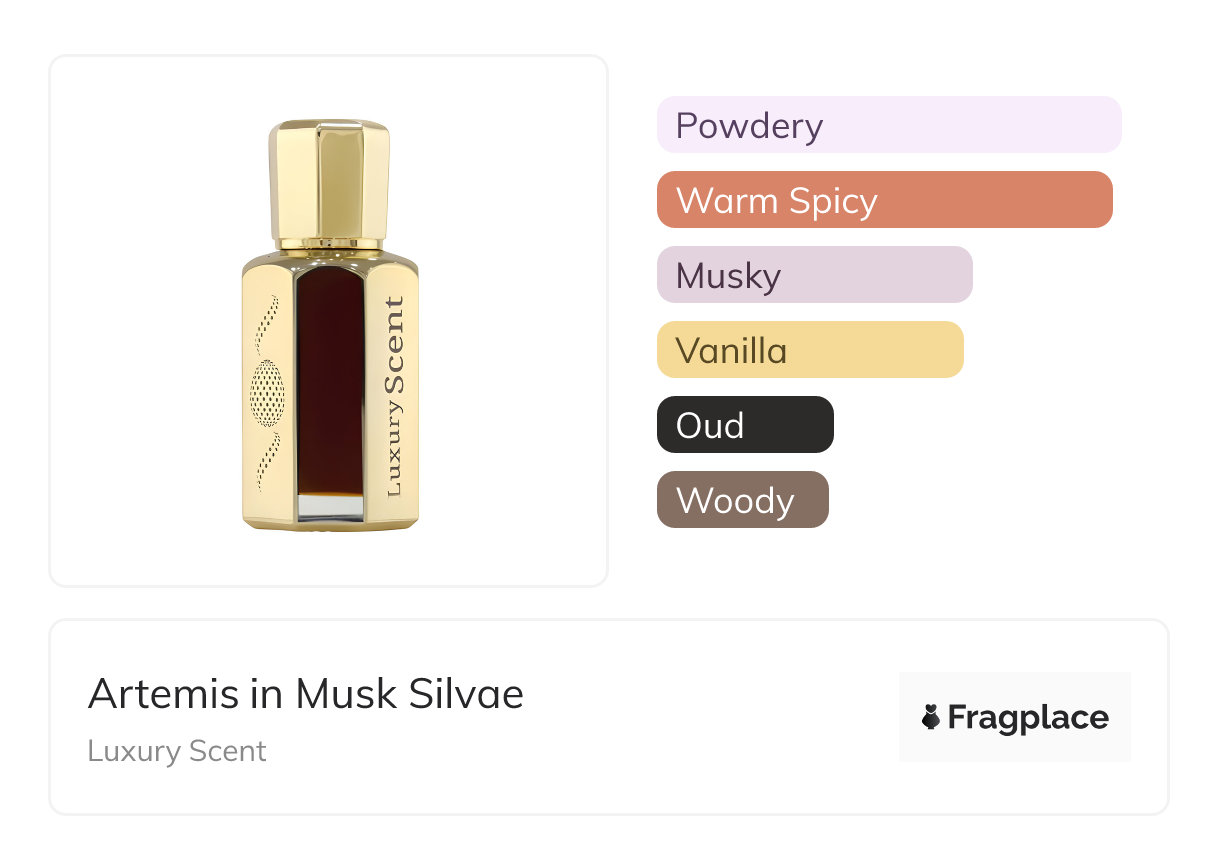Viewport: 1218px width, 864px height.
Task: Pick the Vanilla accord bar
Action: pos(809,350)
